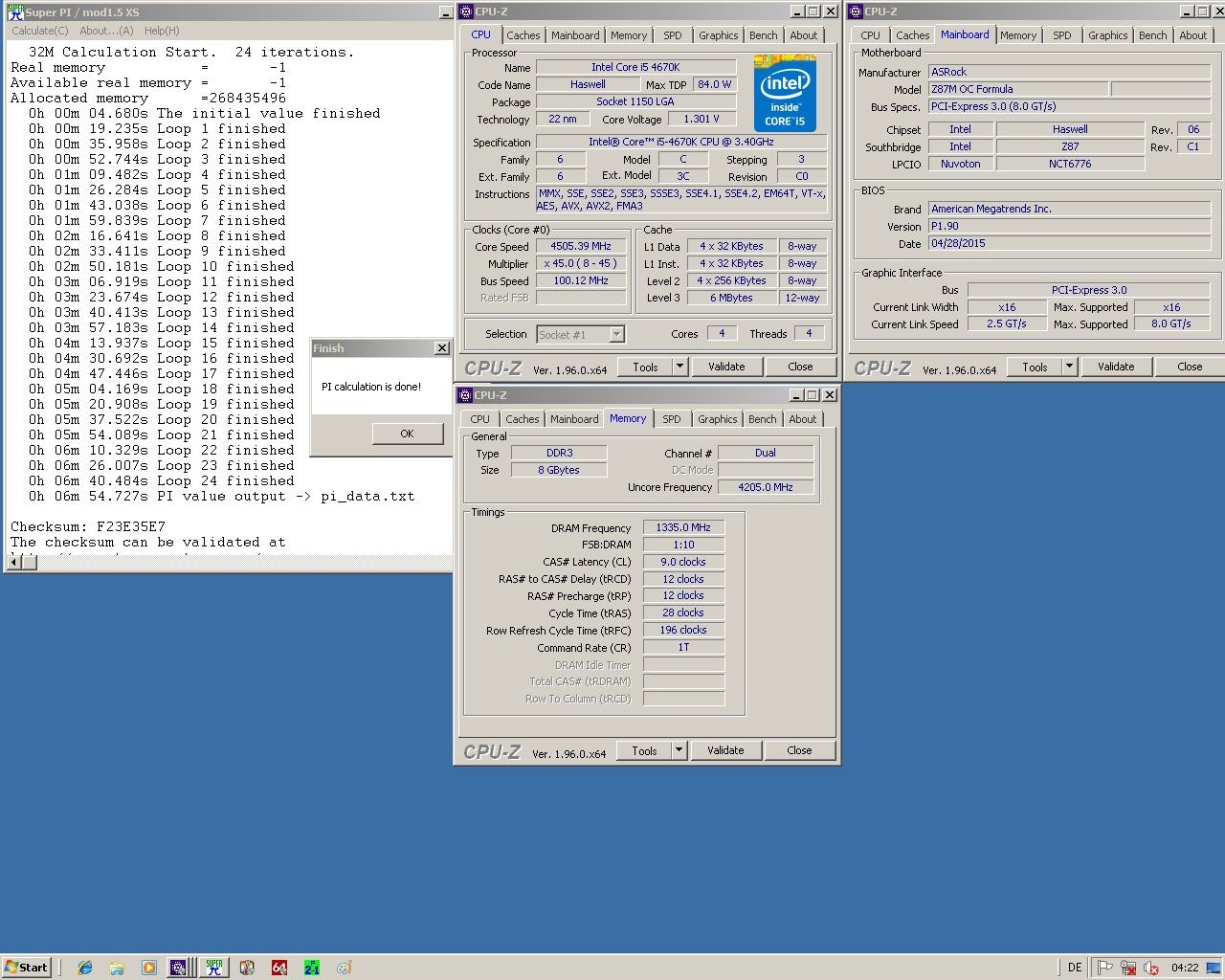Screen dimensions: 1225x980
Task: Click the green 2-1 taskbar icon
Action: coord(312,968)
